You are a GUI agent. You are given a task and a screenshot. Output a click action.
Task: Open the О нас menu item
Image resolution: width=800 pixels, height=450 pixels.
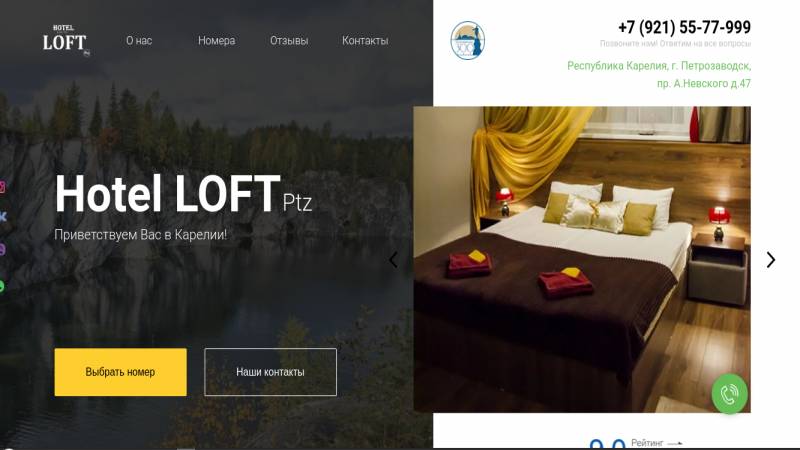coord(139,40)
